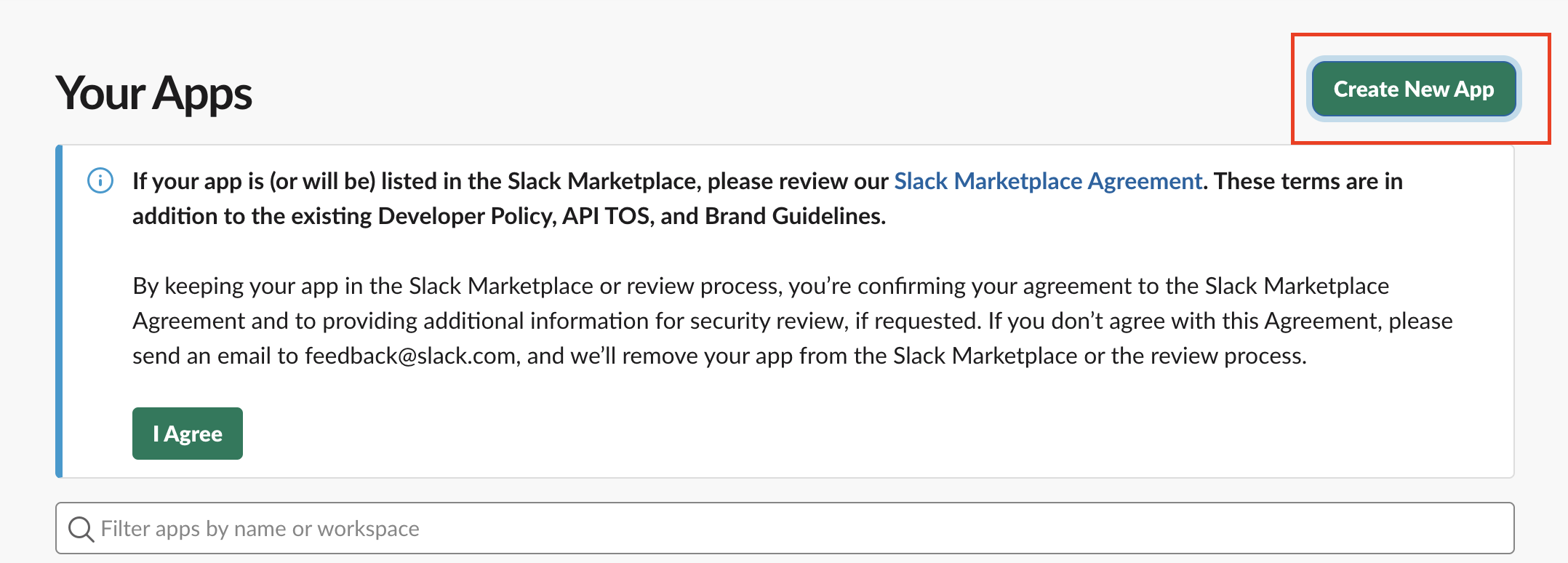Click the phrase These terms are in
Screen dimensions: 1568x563
(1308, 181)
